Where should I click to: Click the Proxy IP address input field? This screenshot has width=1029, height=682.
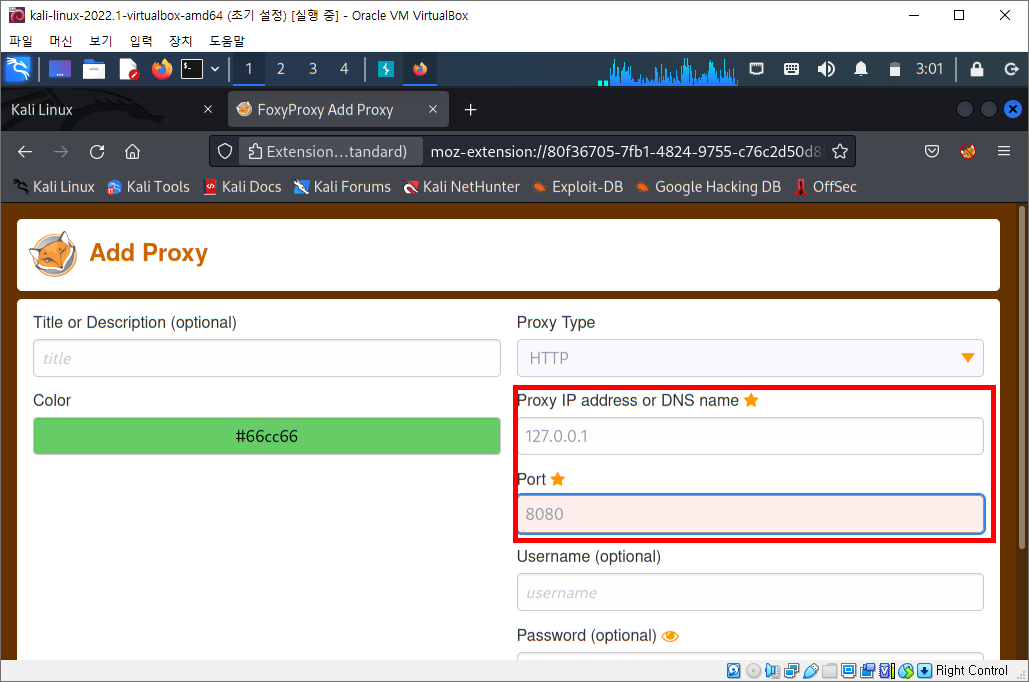click(x=750, y=436)
